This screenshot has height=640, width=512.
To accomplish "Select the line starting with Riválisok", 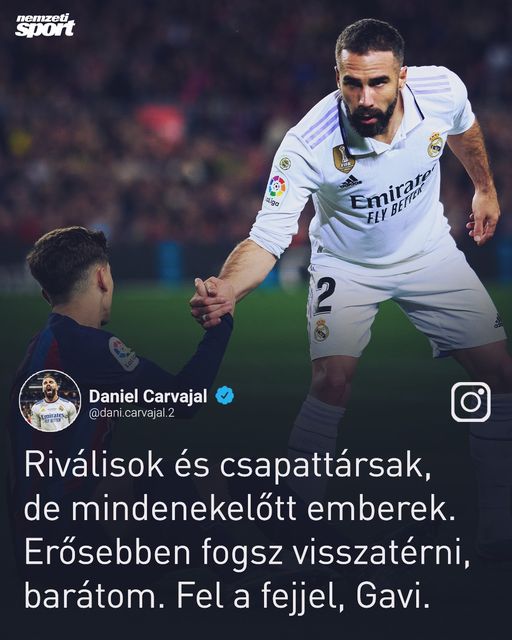I will click(x=228, y=466).
